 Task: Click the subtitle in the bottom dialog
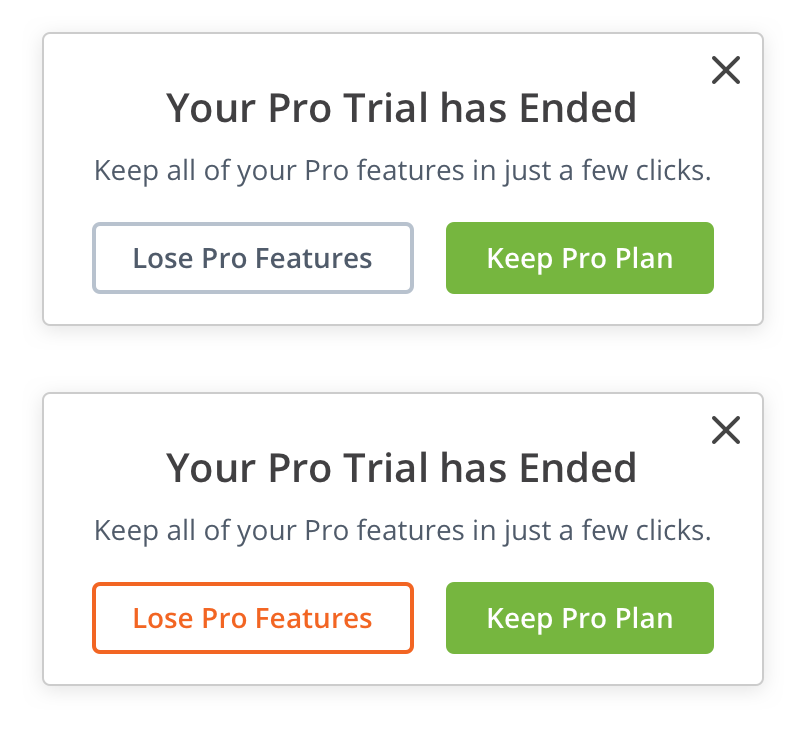(x=403, y=530)
